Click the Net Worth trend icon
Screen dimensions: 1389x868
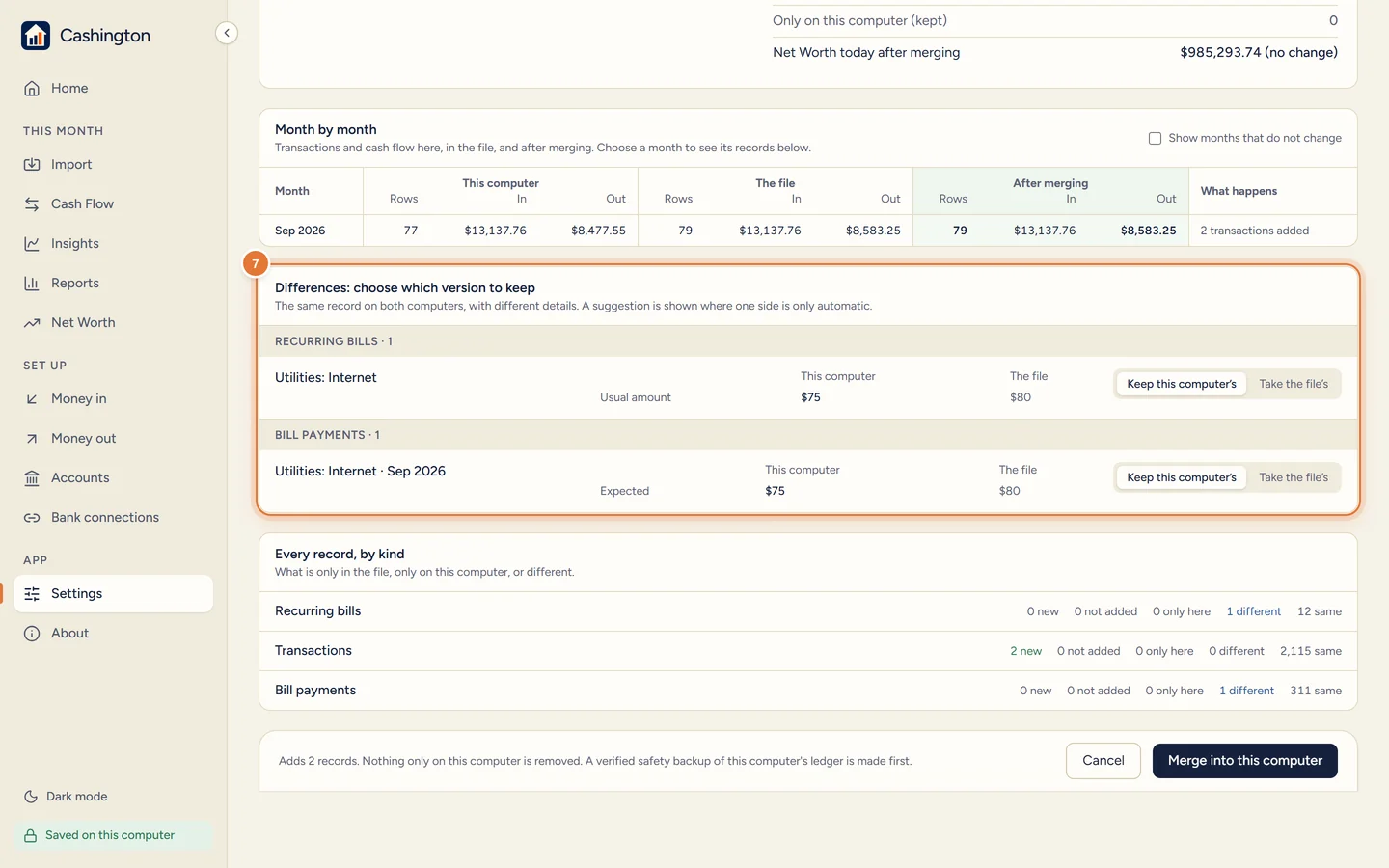[32, 323]
